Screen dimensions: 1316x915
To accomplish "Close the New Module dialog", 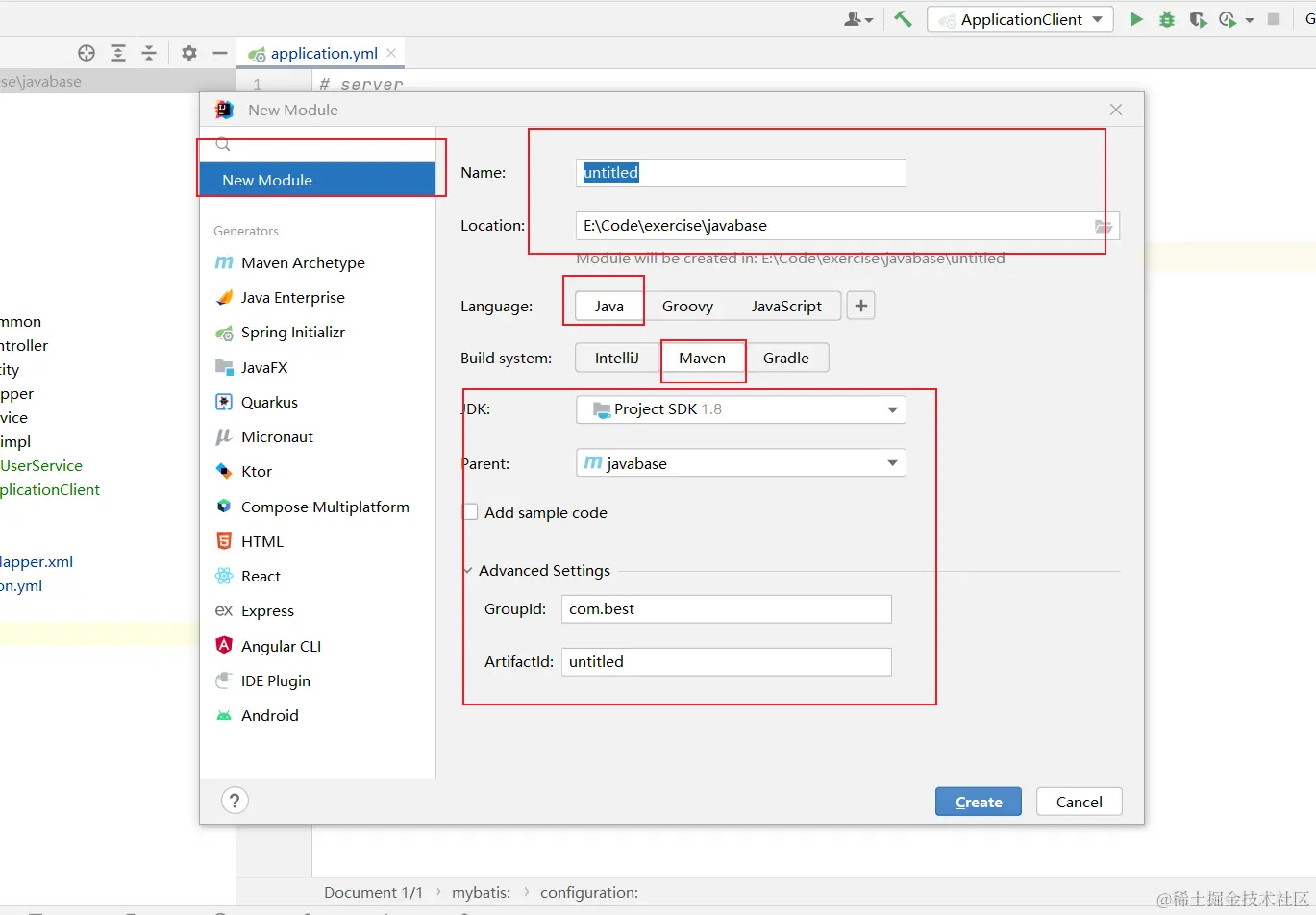I will click(1116, 110).
